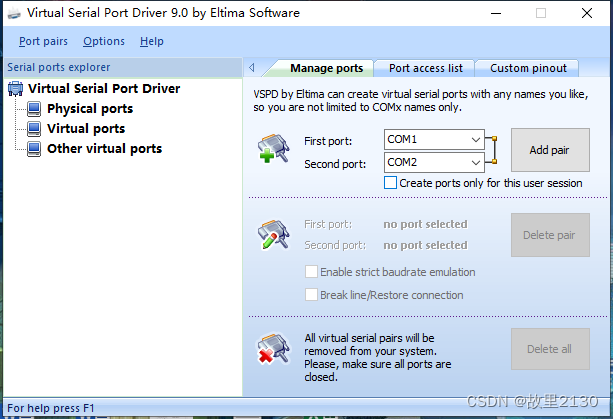This screenshot has height=419, width=613.
Task: Minimize the Virtual Serial Port Driver window
Action: coord(496,13)
